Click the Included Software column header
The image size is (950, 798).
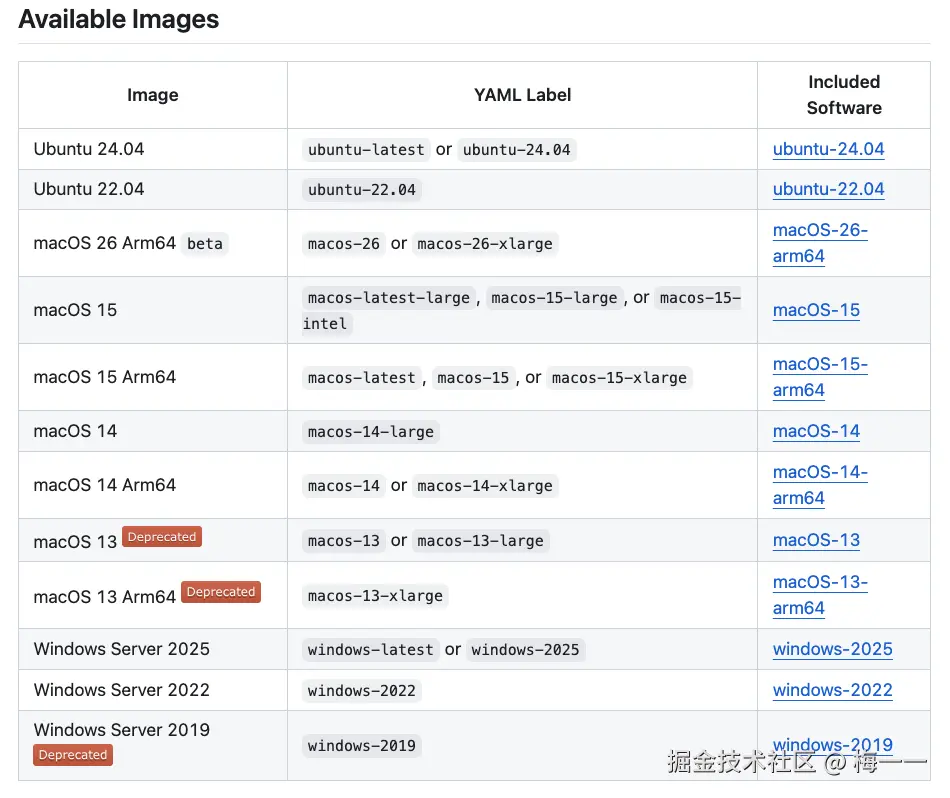(x=844, y=95)
